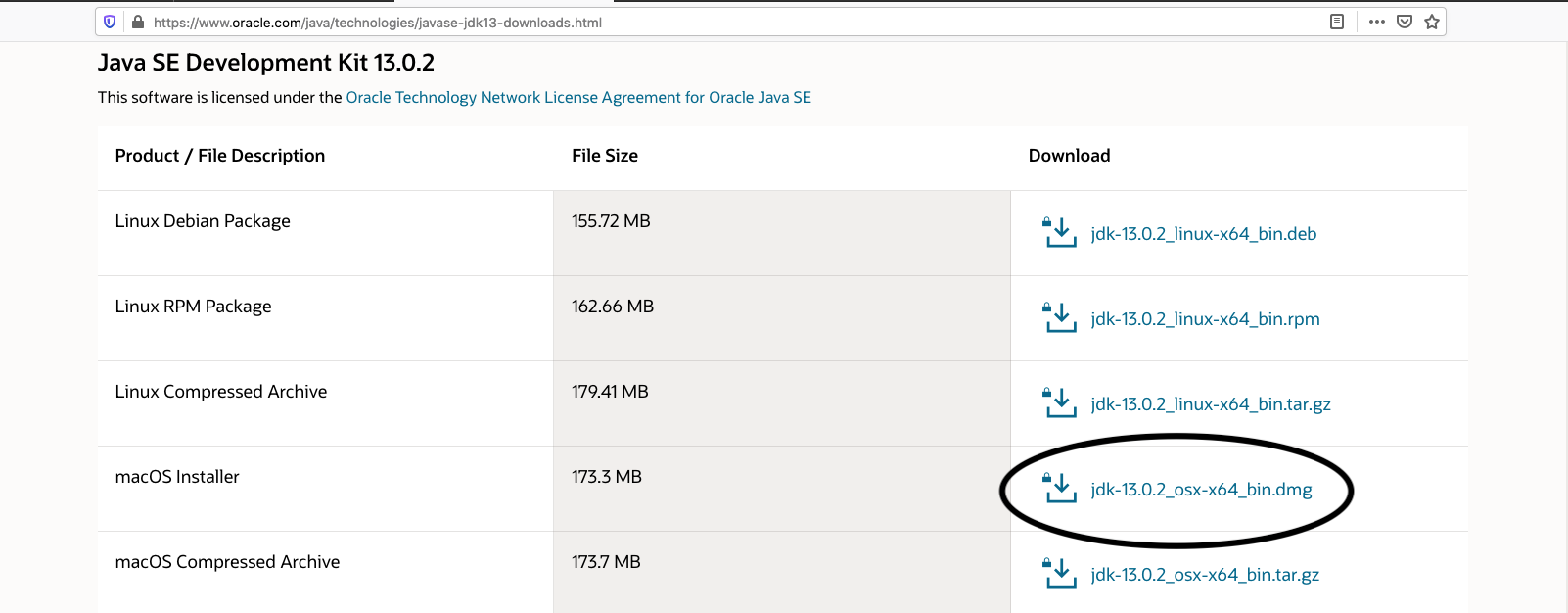Toggle reader view icon in address bar
Image resolution: width=1568 pixels, height=613 pixels.
(1337, 22)
